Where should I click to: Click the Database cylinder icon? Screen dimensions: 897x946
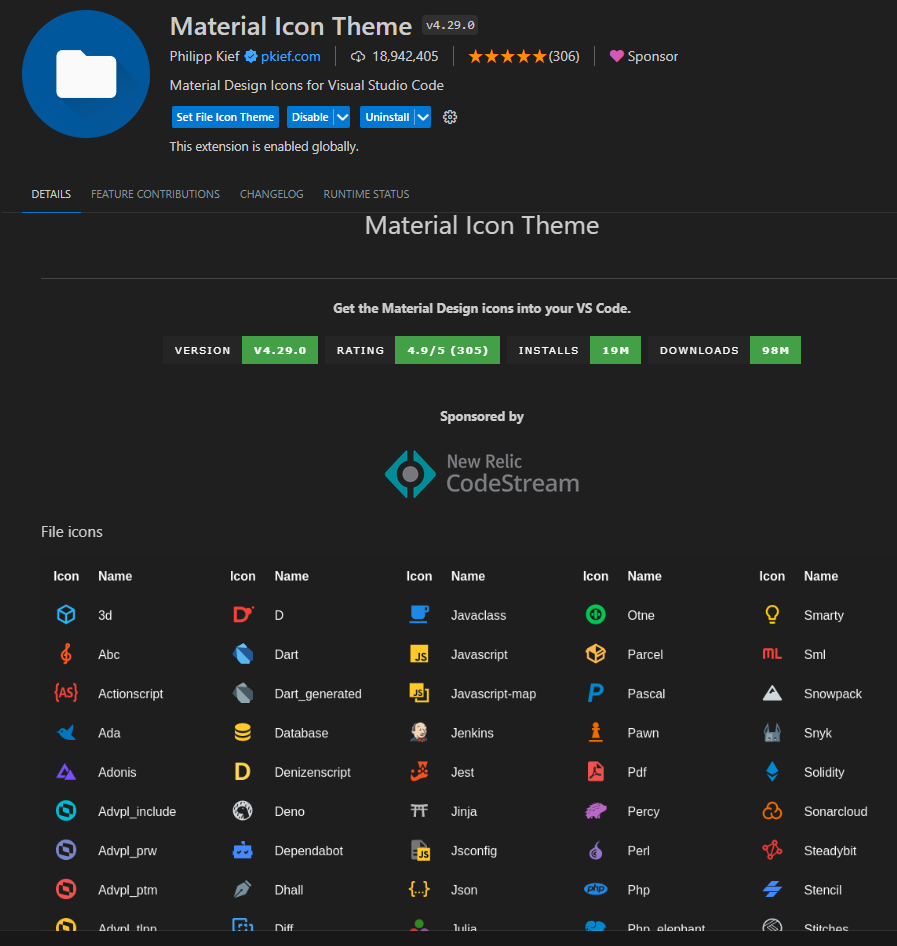coord(242,732)
